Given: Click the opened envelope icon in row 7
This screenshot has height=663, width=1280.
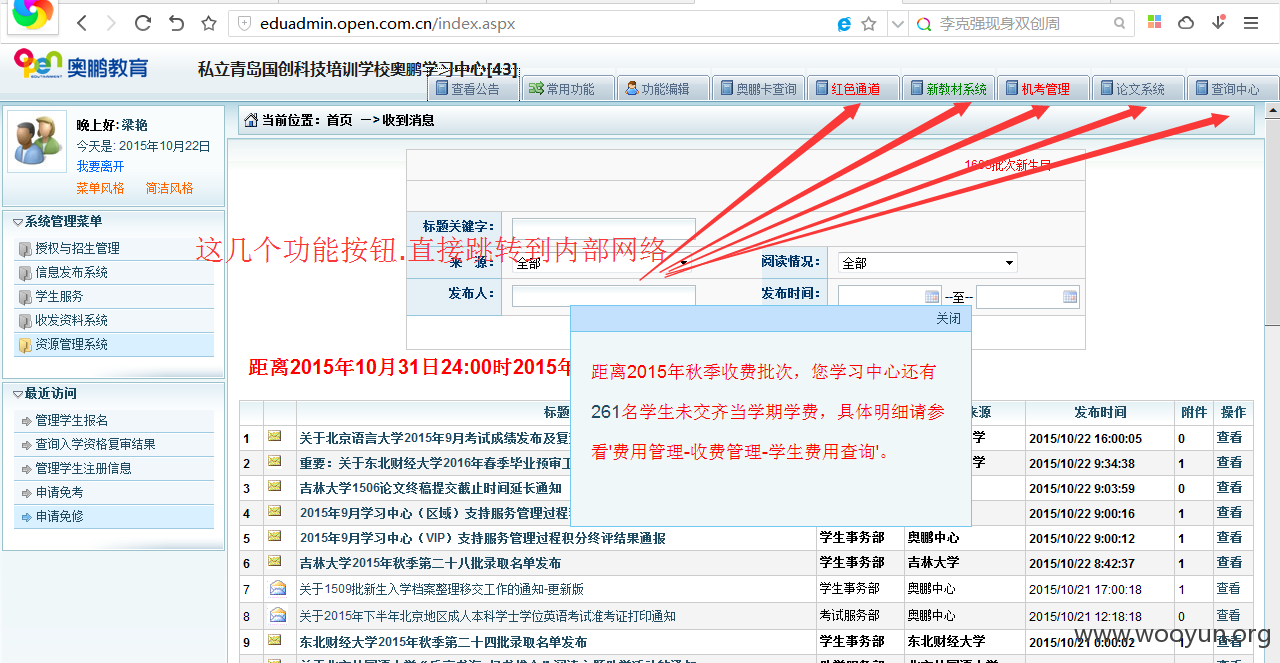Looking at the screenshot, I should (x=277, y=588).
